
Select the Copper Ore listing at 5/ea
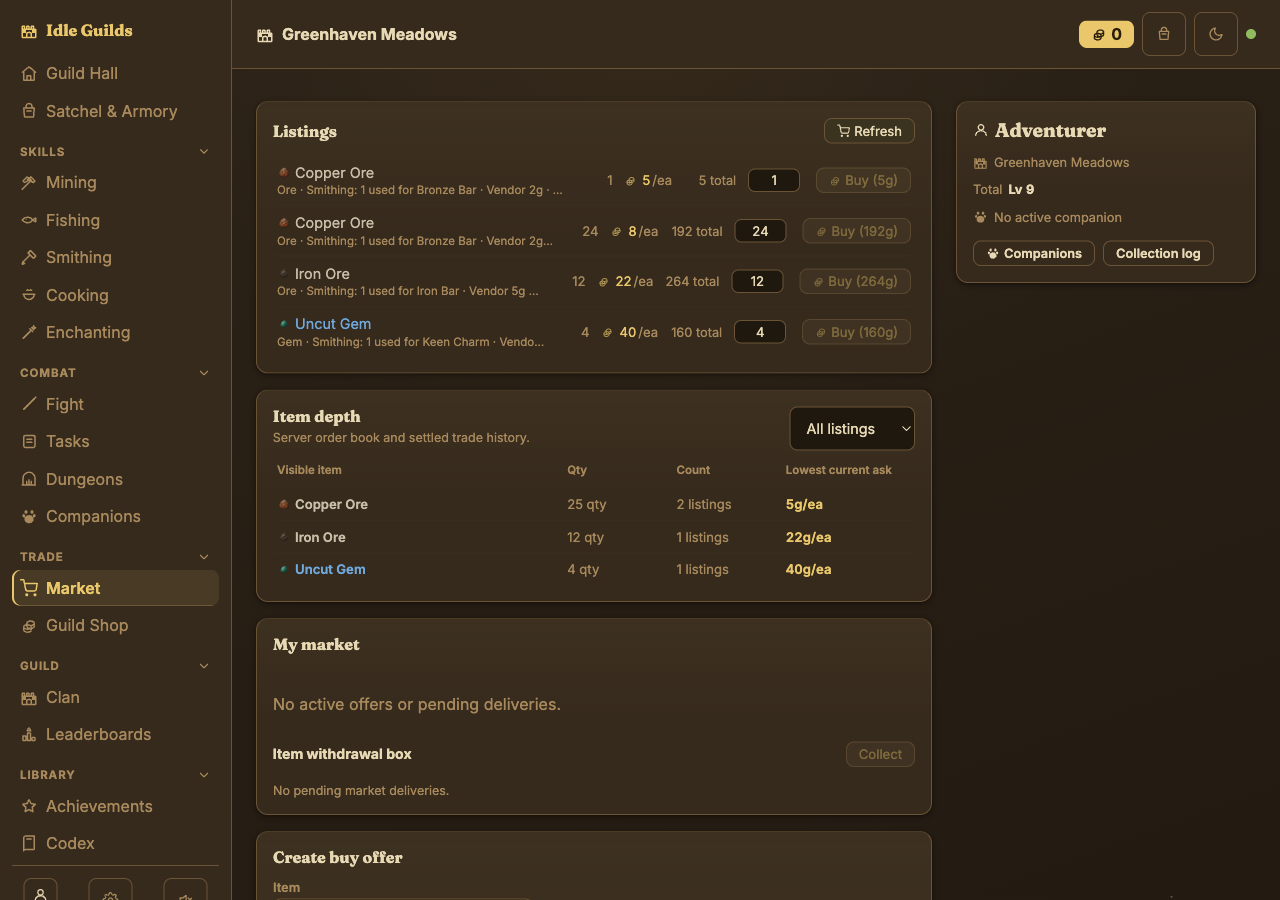tap(334, 173)
